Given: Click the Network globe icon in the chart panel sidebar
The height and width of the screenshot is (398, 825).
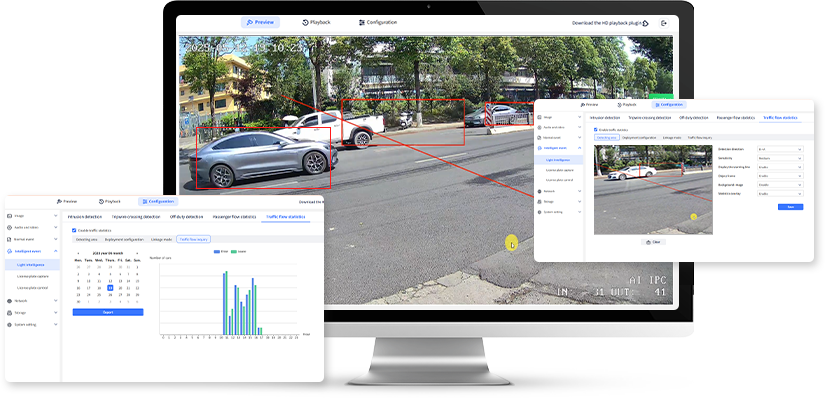Looking at the screenshot, I should tap(9, 301).
